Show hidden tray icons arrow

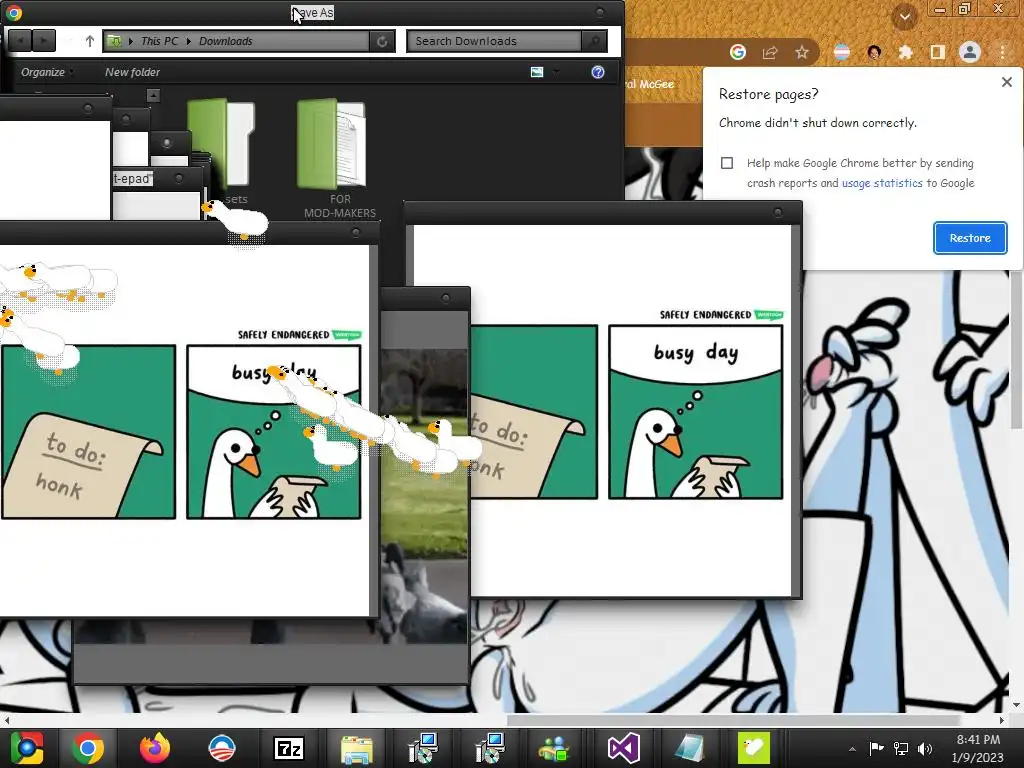852,748
